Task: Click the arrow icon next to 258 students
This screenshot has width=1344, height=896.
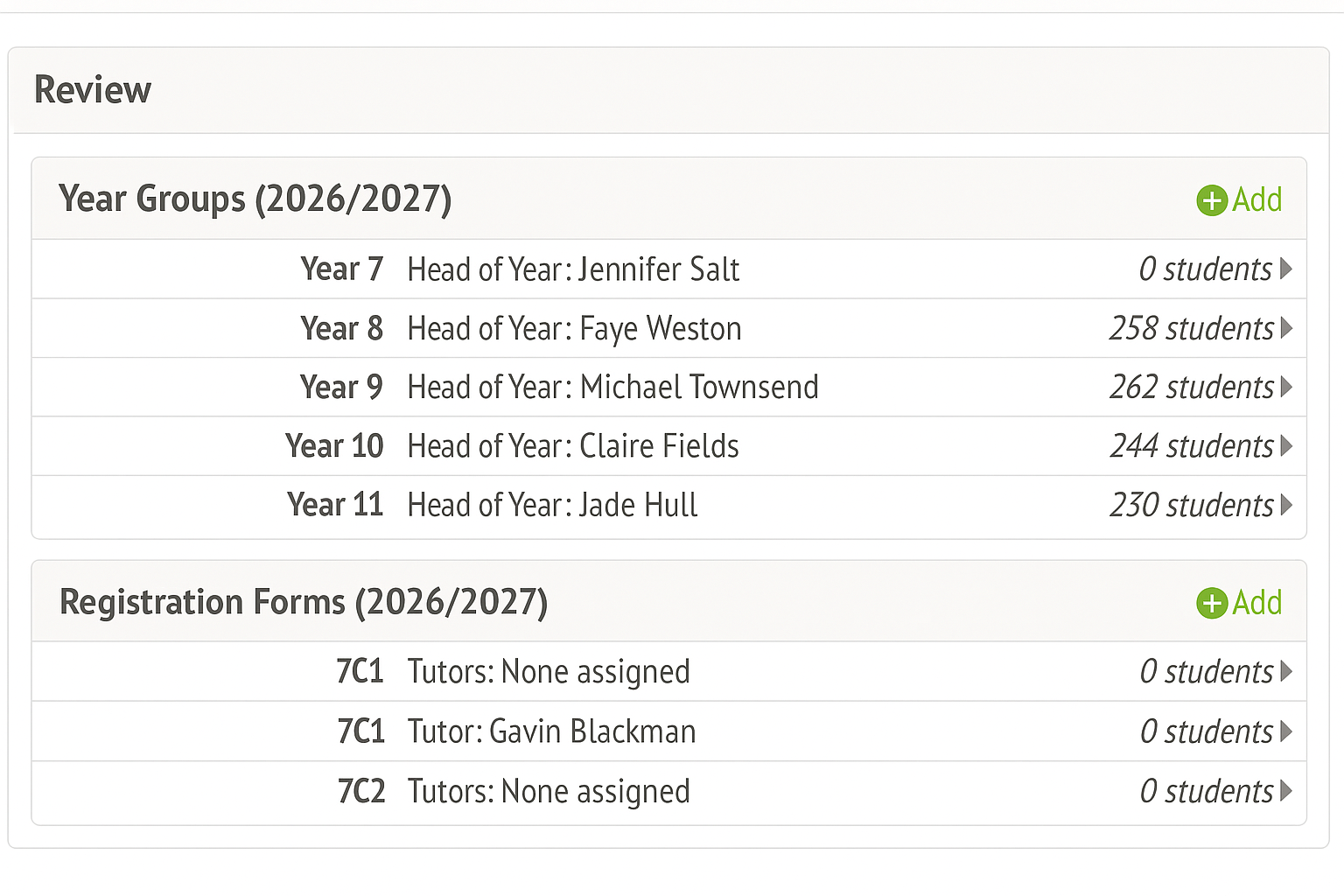Action: 1286,328
